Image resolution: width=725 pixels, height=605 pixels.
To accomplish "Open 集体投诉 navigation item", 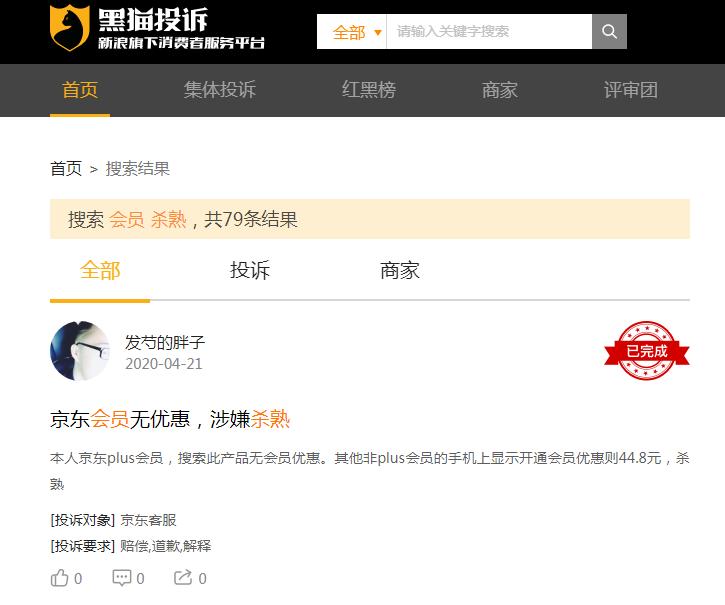I will 220,90.
